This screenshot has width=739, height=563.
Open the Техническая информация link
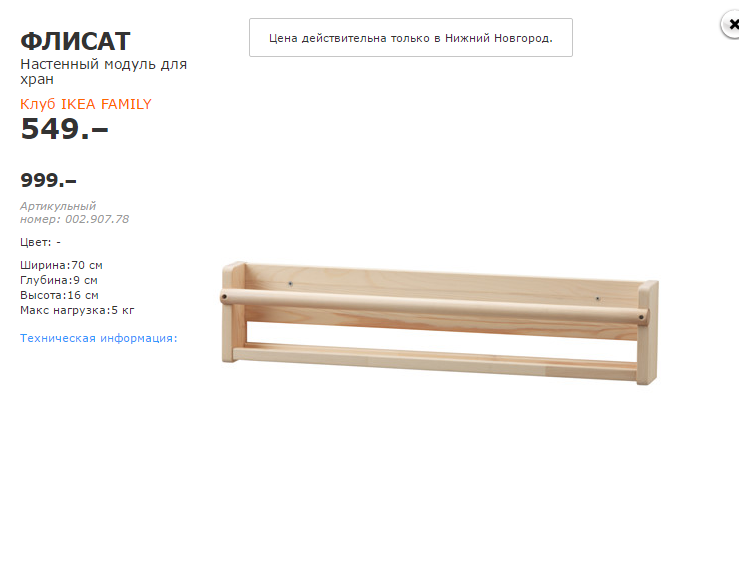tap(98, 338)
